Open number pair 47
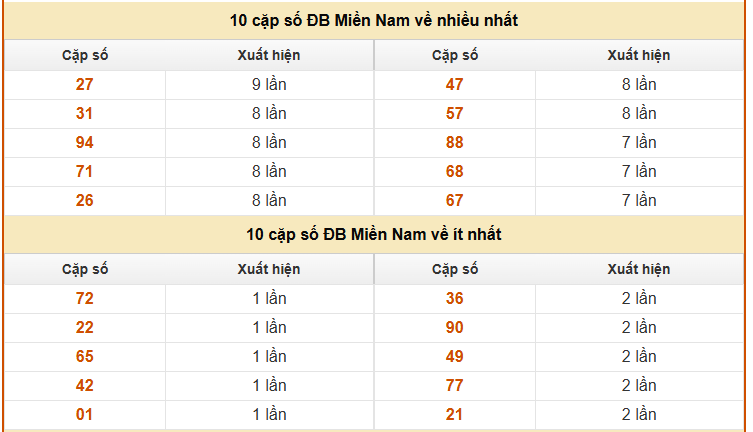Viewport: 753px width, 432px height. coord(455,85)
